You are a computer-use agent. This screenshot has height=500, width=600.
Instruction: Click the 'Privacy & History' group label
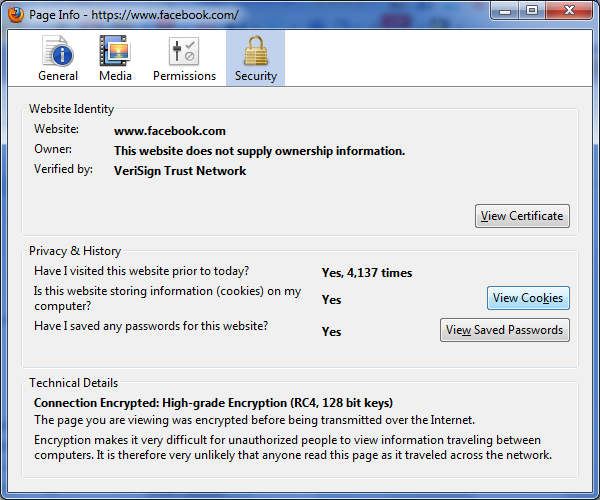[75, 251]
